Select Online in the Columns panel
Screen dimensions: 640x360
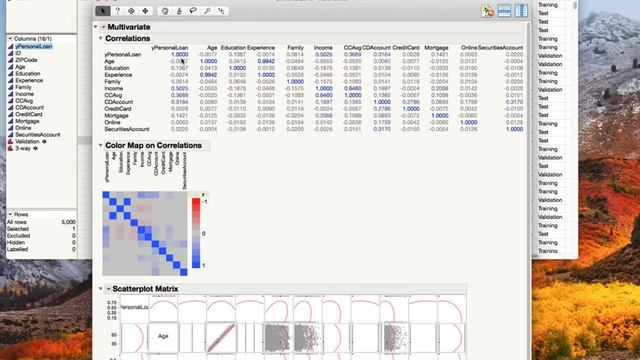click(23, 128)
